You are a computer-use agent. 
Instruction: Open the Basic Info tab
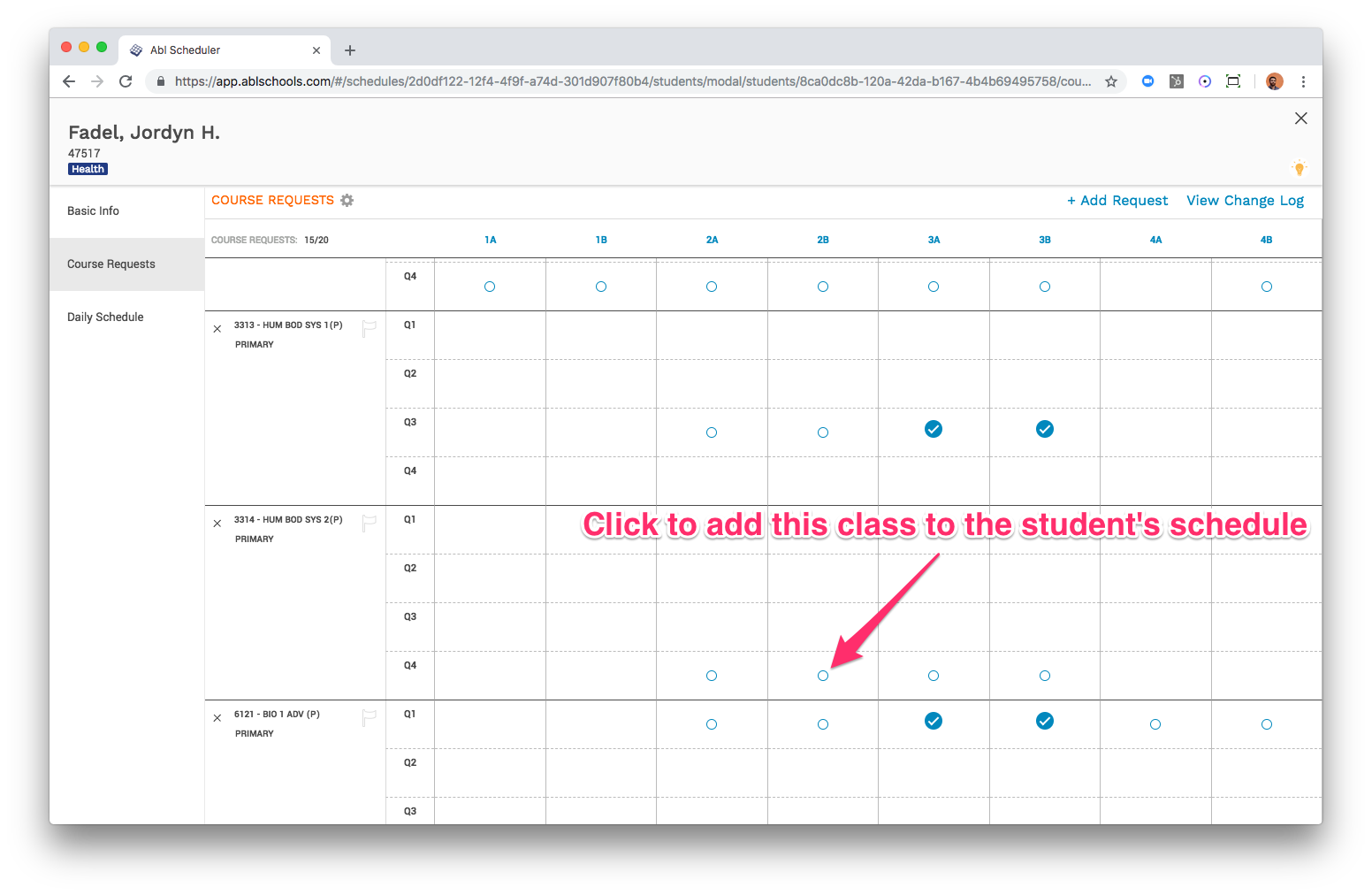pyautogui.click(x=94, y=211)
